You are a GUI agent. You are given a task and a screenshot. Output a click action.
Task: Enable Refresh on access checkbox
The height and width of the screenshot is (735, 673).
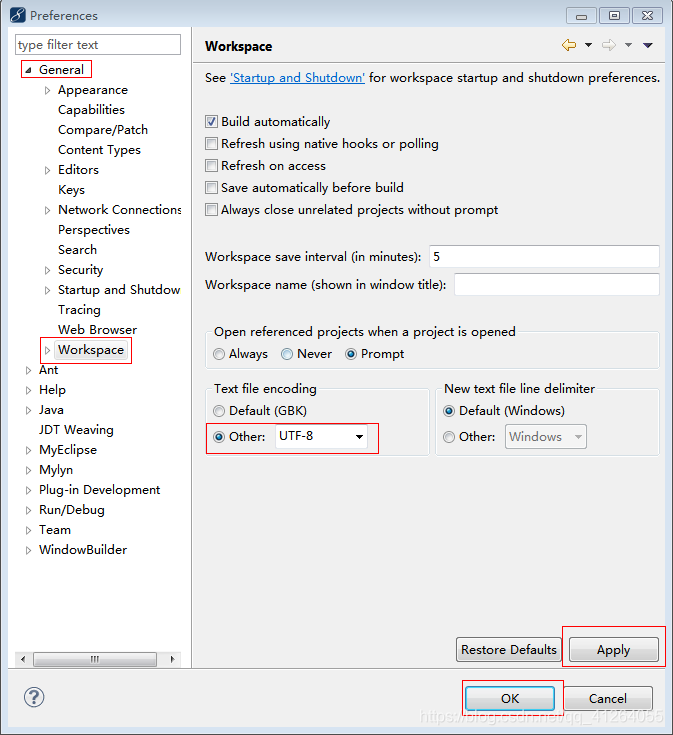pos(211,165)
